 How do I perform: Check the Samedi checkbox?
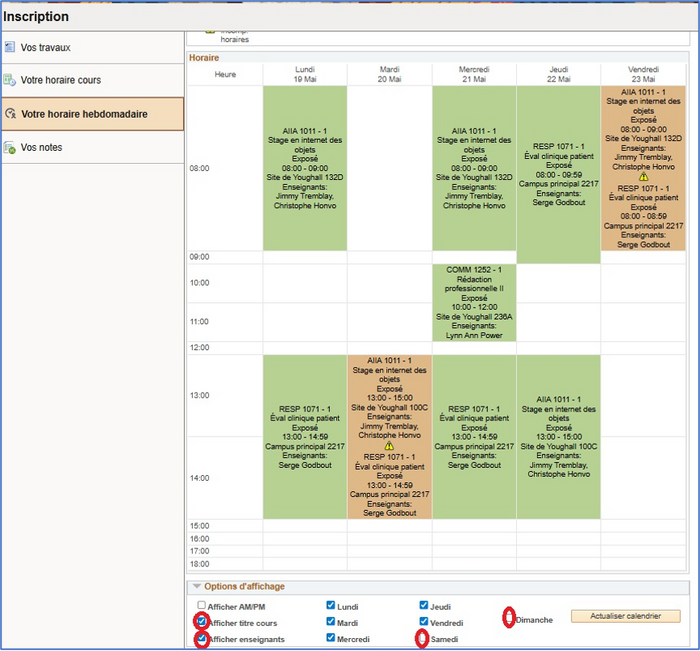pyautogui.click(x=424, y=638)
